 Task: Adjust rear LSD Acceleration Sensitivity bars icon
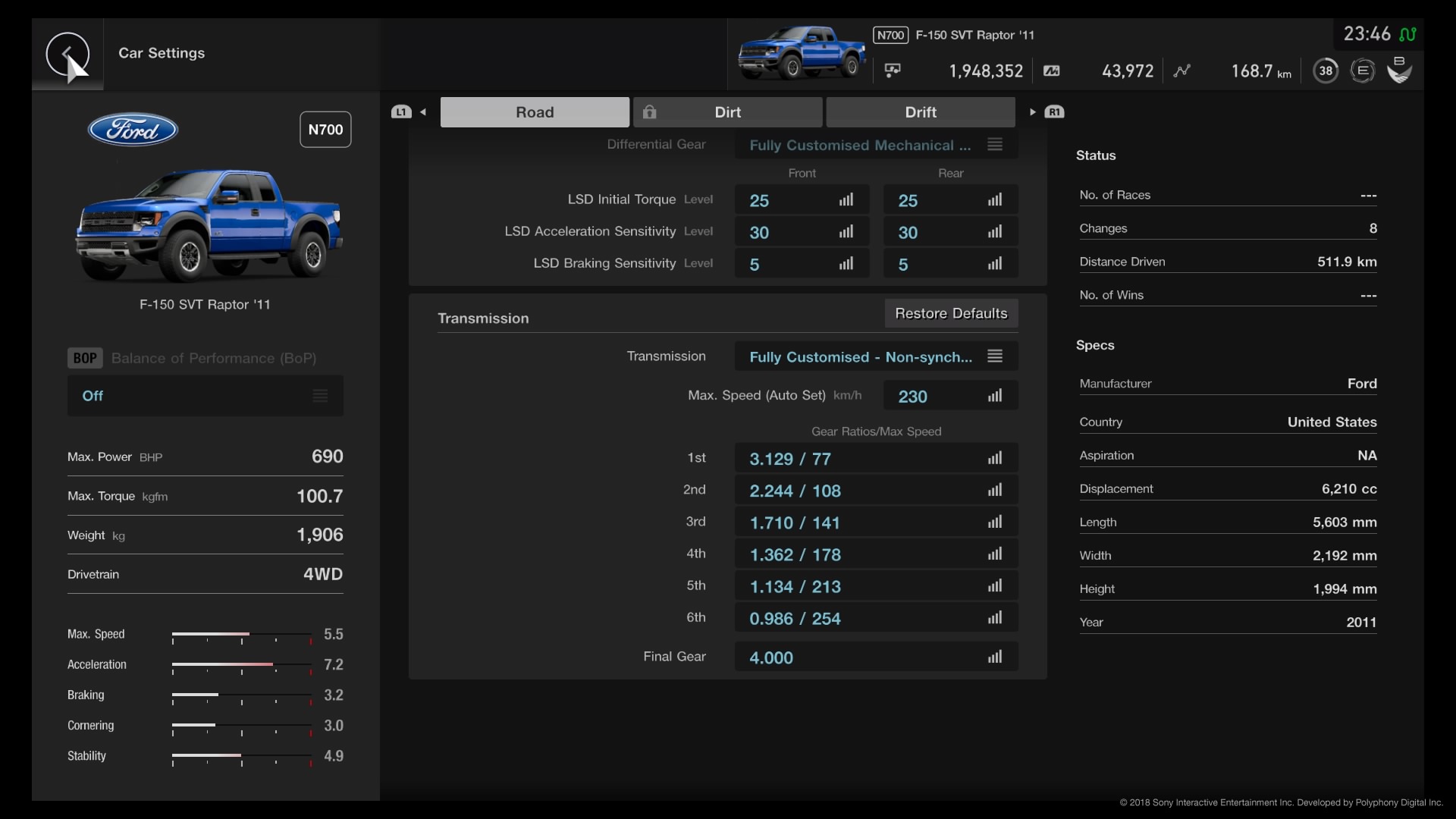tap(994, 232)
